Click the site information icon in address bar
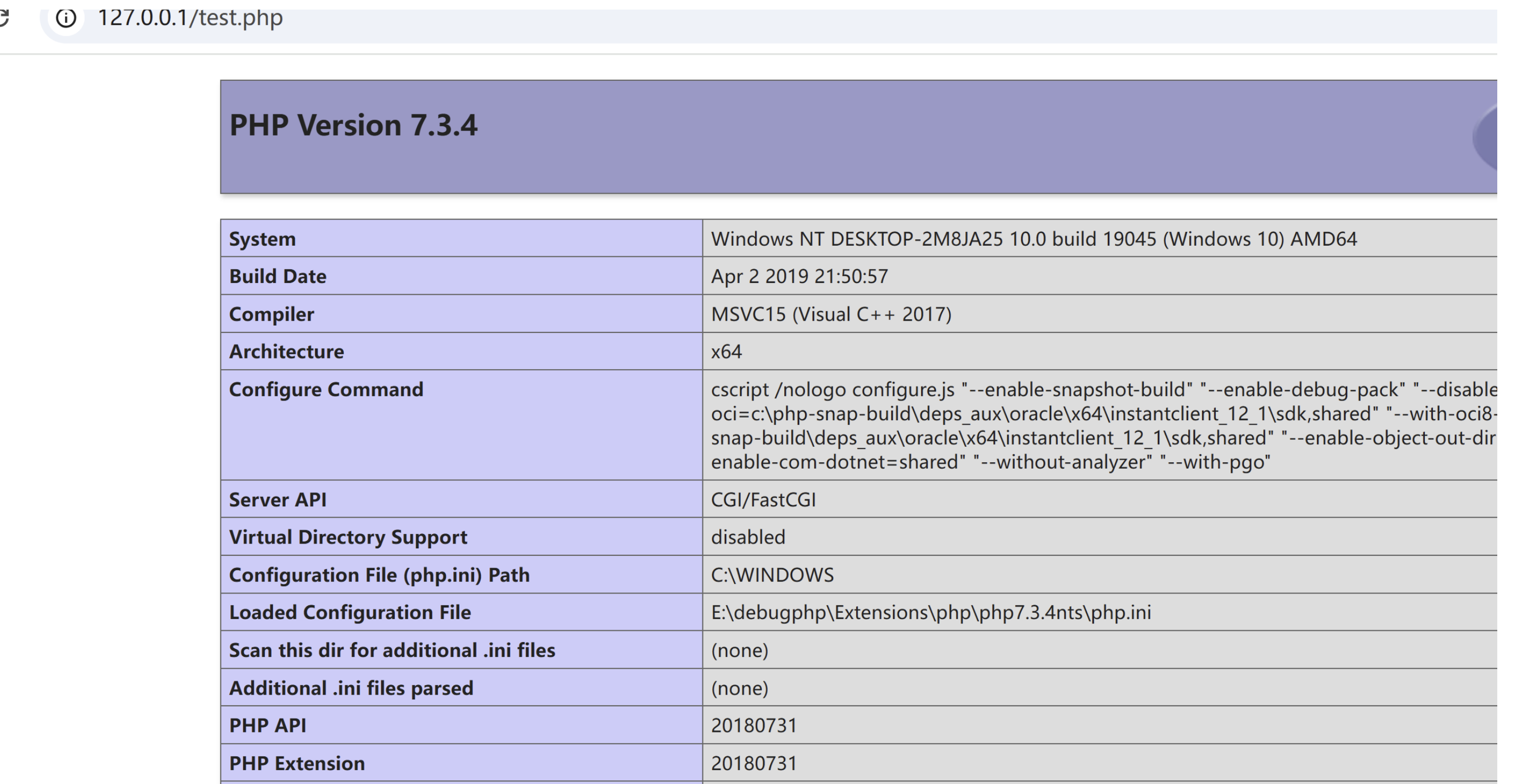Viewport: 1526px width, 784px height. coord(66,19)
